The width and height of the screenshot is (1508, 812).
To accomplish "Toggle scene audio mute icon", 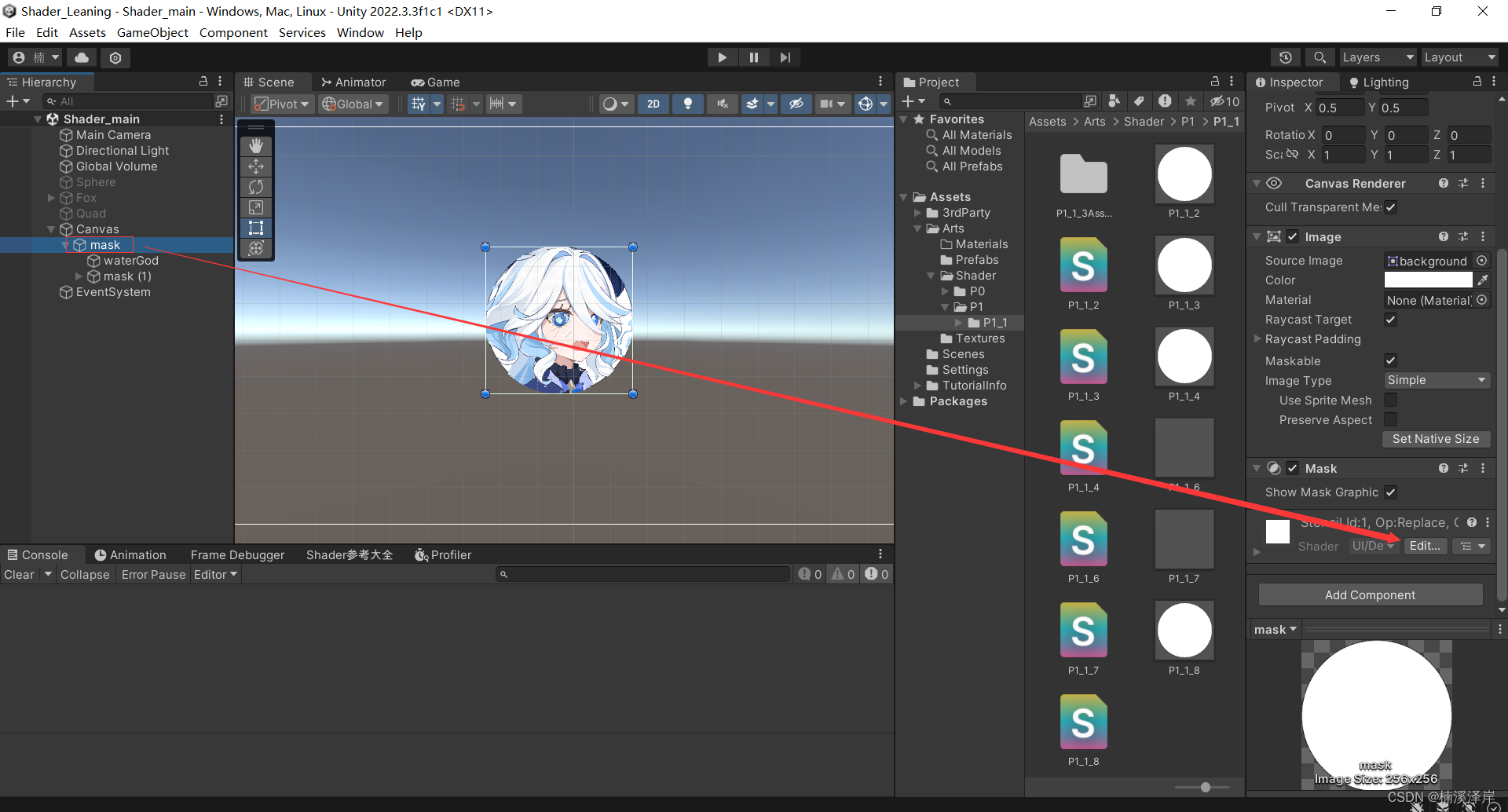I will pos(723,104).
